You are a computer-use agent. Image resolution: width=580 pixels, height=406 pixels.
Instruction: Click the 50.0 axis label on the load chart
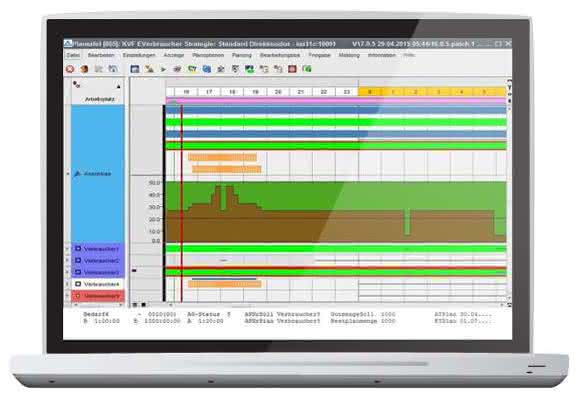click(154, 183)
